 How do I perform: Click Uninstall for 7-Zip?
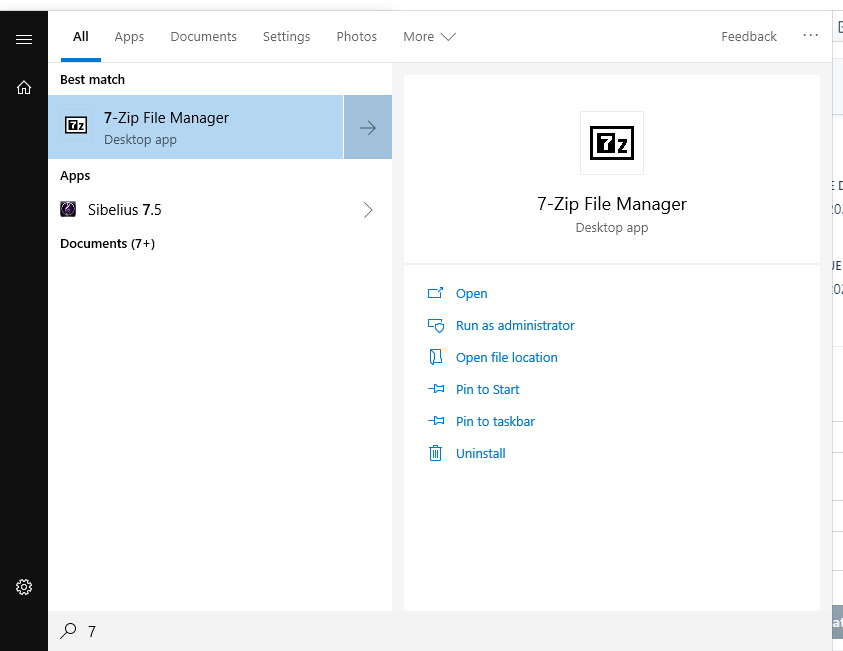[481, 453]
